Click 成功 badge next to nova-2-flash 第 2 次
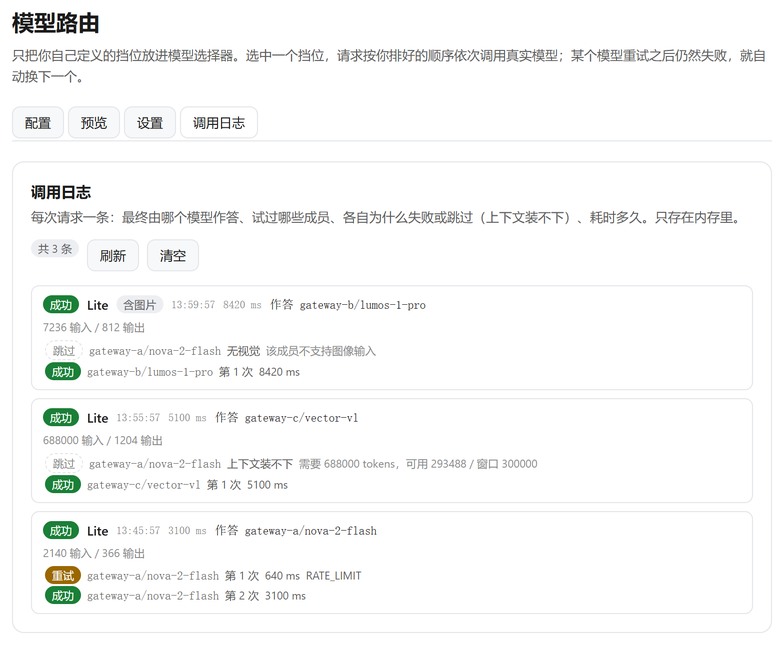This screenshot has width=784, height=645. click(x=63, y=596)
